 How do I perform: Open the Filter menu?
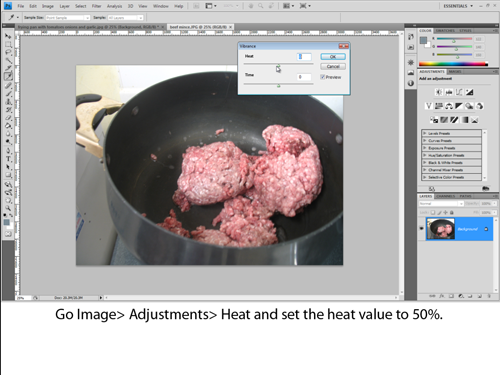click(96, 6)
